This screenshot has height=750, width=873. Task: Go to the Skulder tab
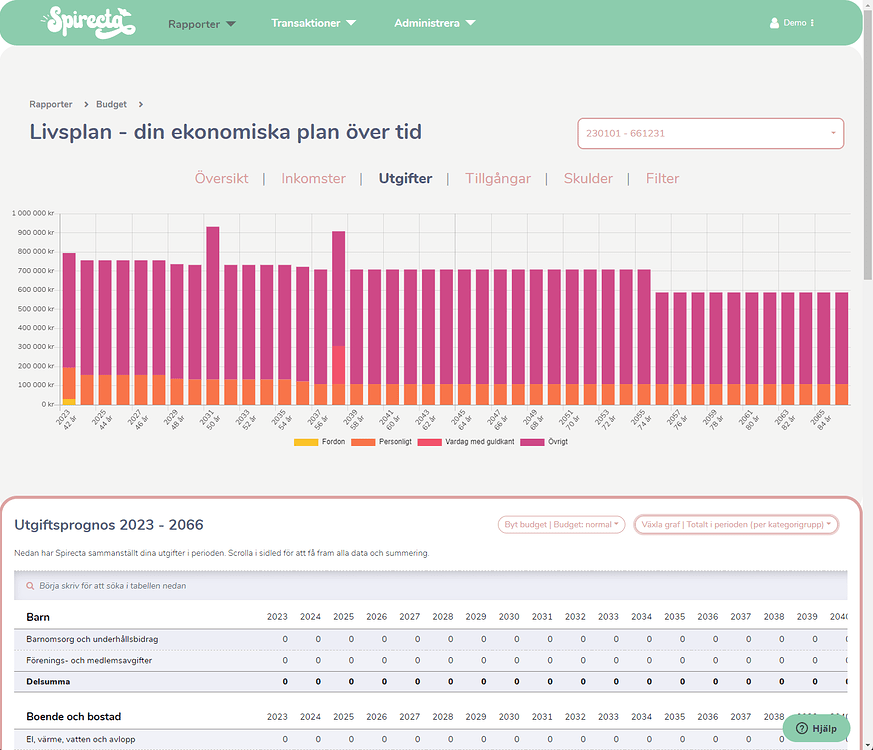[588, 179]
